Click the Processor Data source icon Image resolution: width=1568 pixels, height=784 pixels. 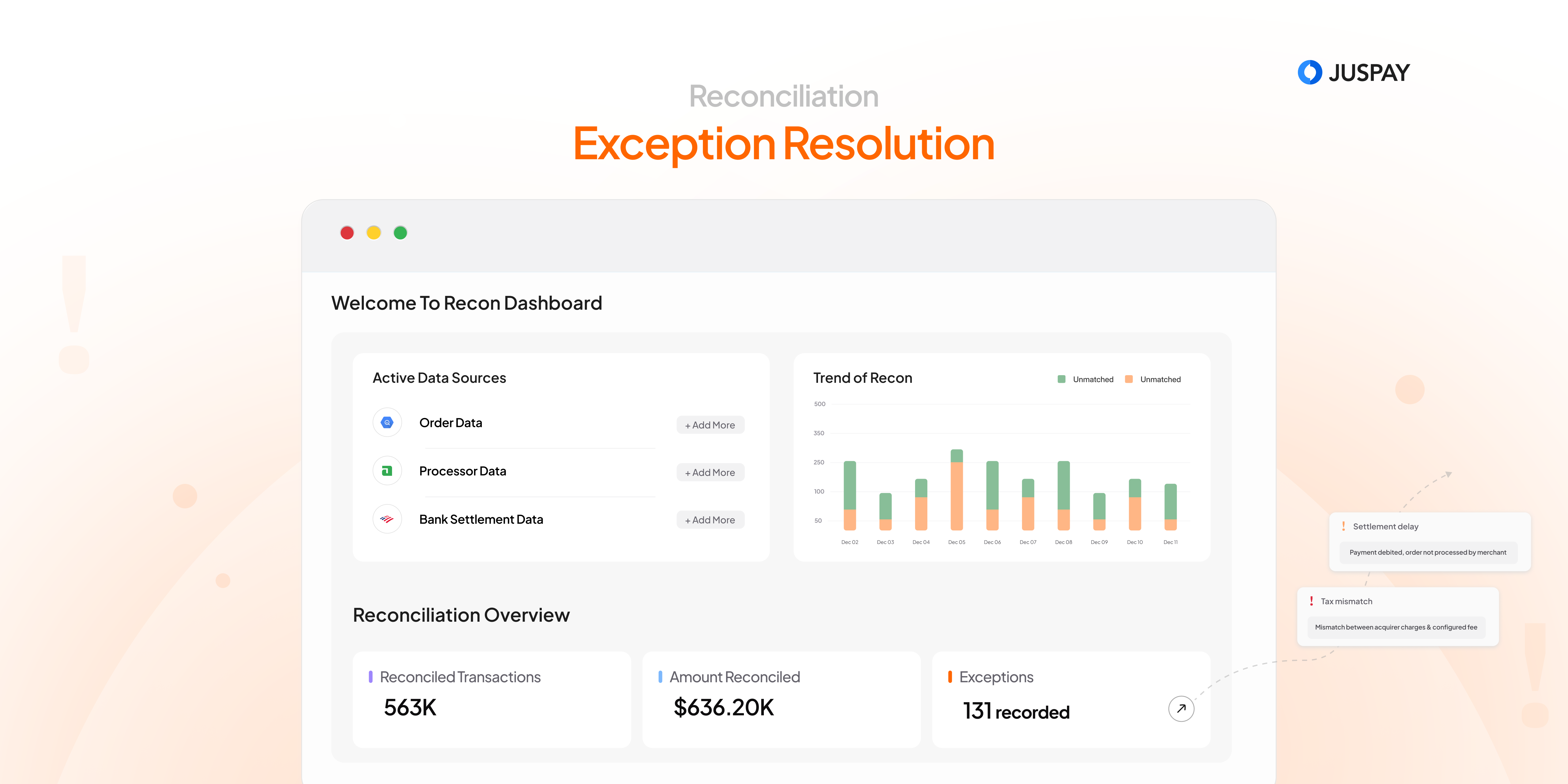(387, 470)
